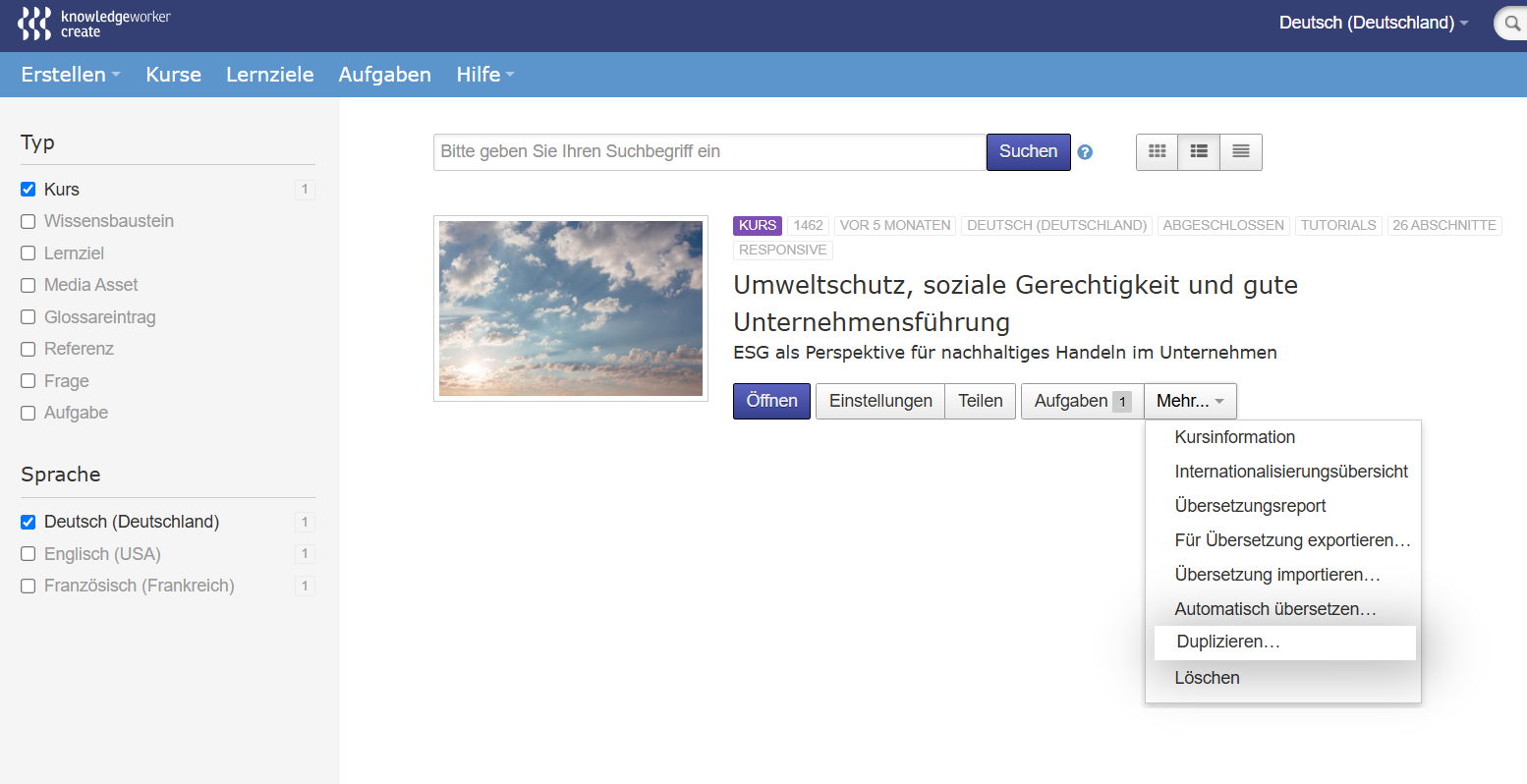Viewport: 1527px width, 784px height.
Task: Uncheck the Deutsch (Deutschland) language filter
Action: [28, 522]
